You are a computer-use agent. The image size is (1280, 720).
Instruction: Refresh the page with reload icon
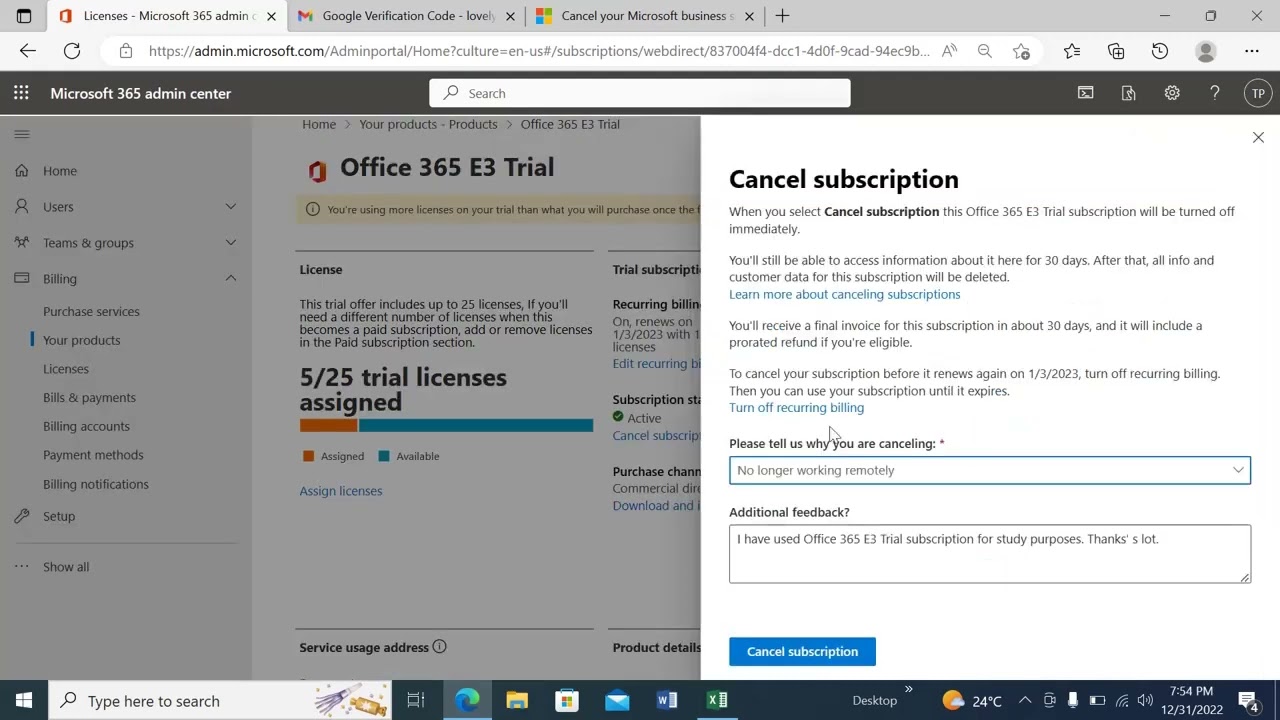[x=72, y=51]
